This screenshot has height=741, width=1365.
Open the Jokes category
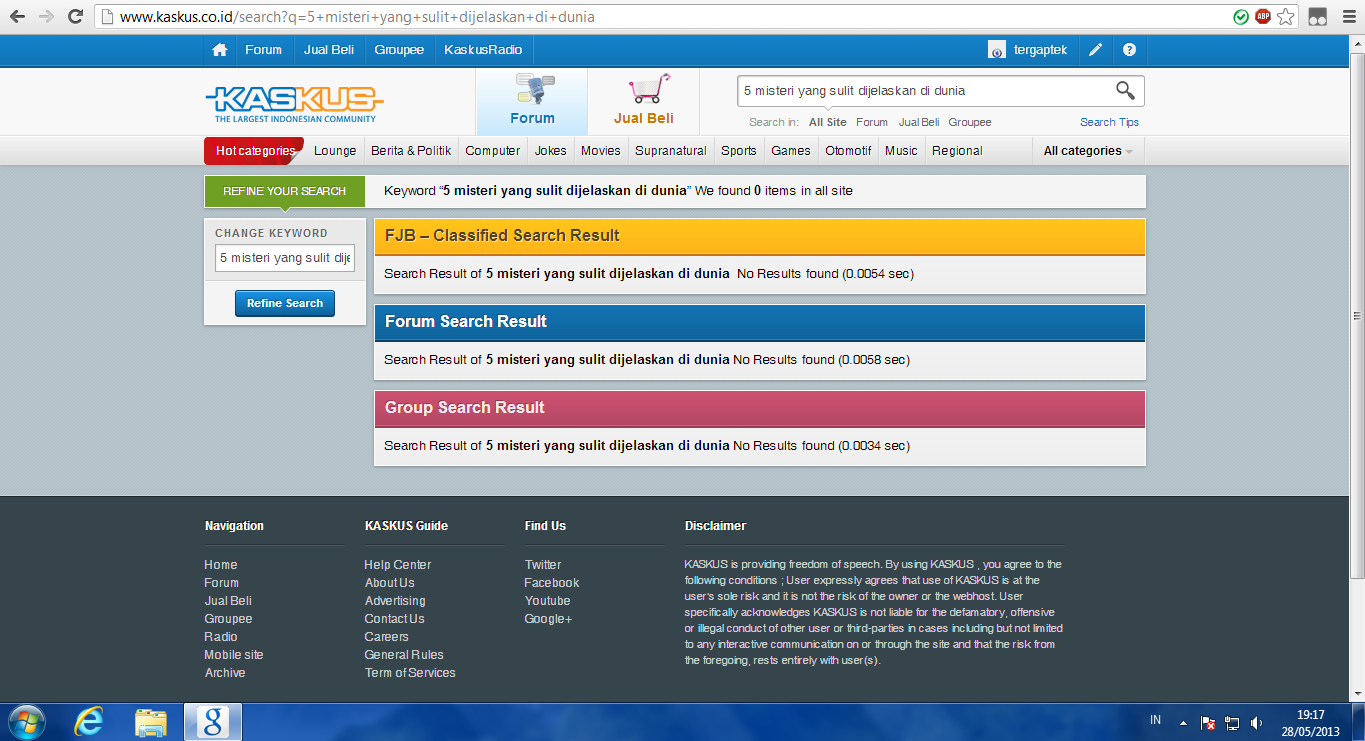point(550,151)
